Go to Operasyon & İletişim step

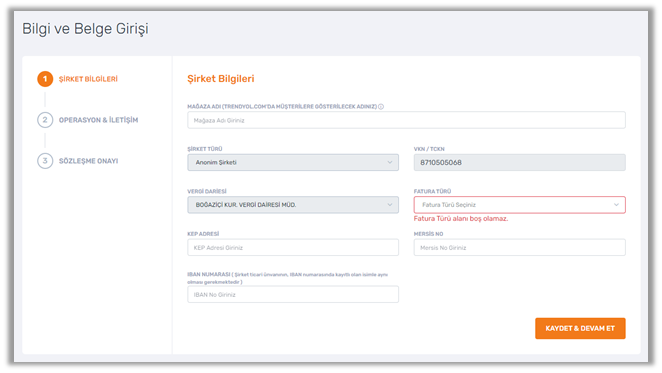click(x=98, y=120)
